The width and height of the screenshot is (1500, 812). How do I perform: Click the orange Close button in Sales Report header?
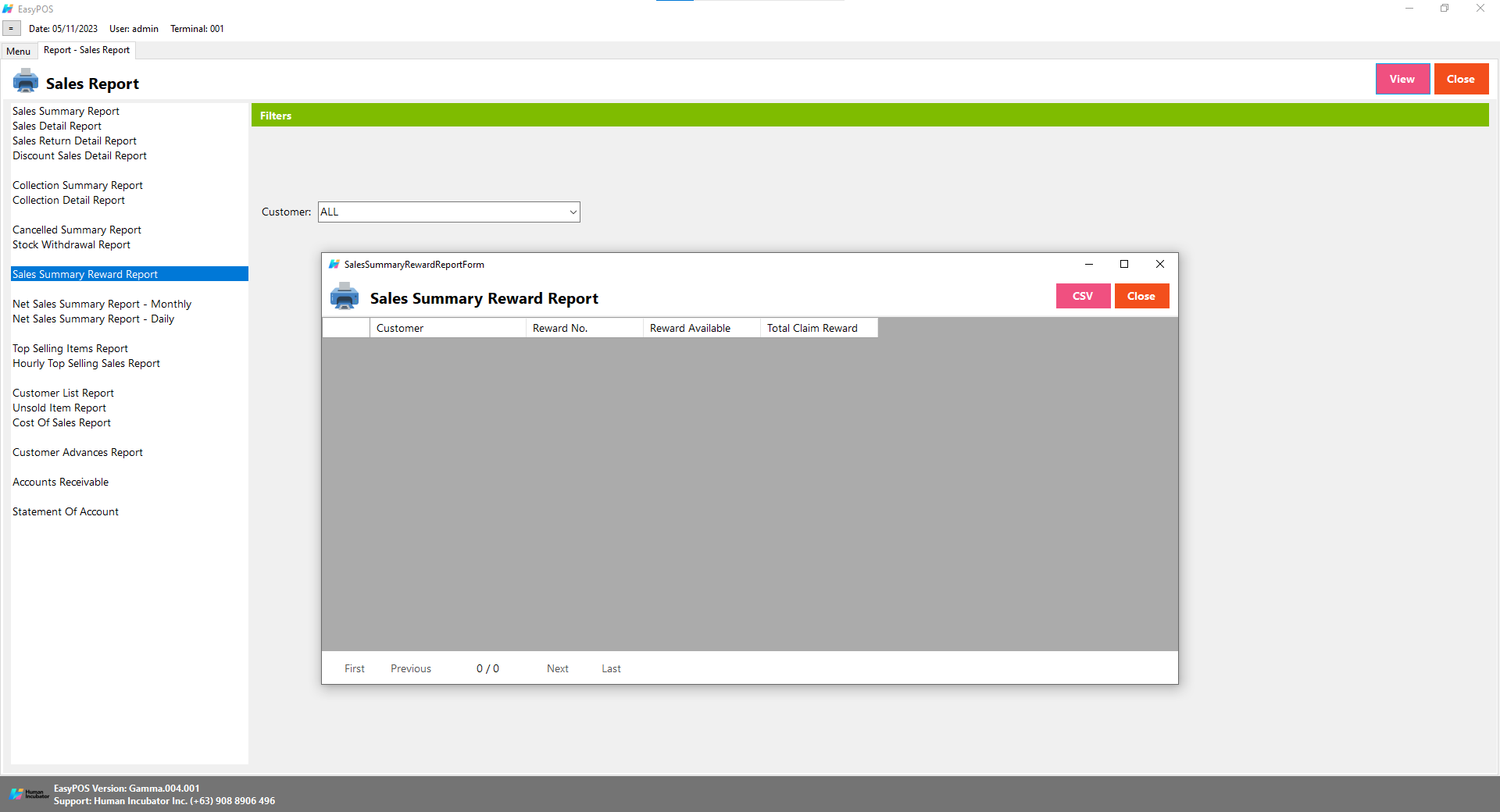[x=1461, y=79]
